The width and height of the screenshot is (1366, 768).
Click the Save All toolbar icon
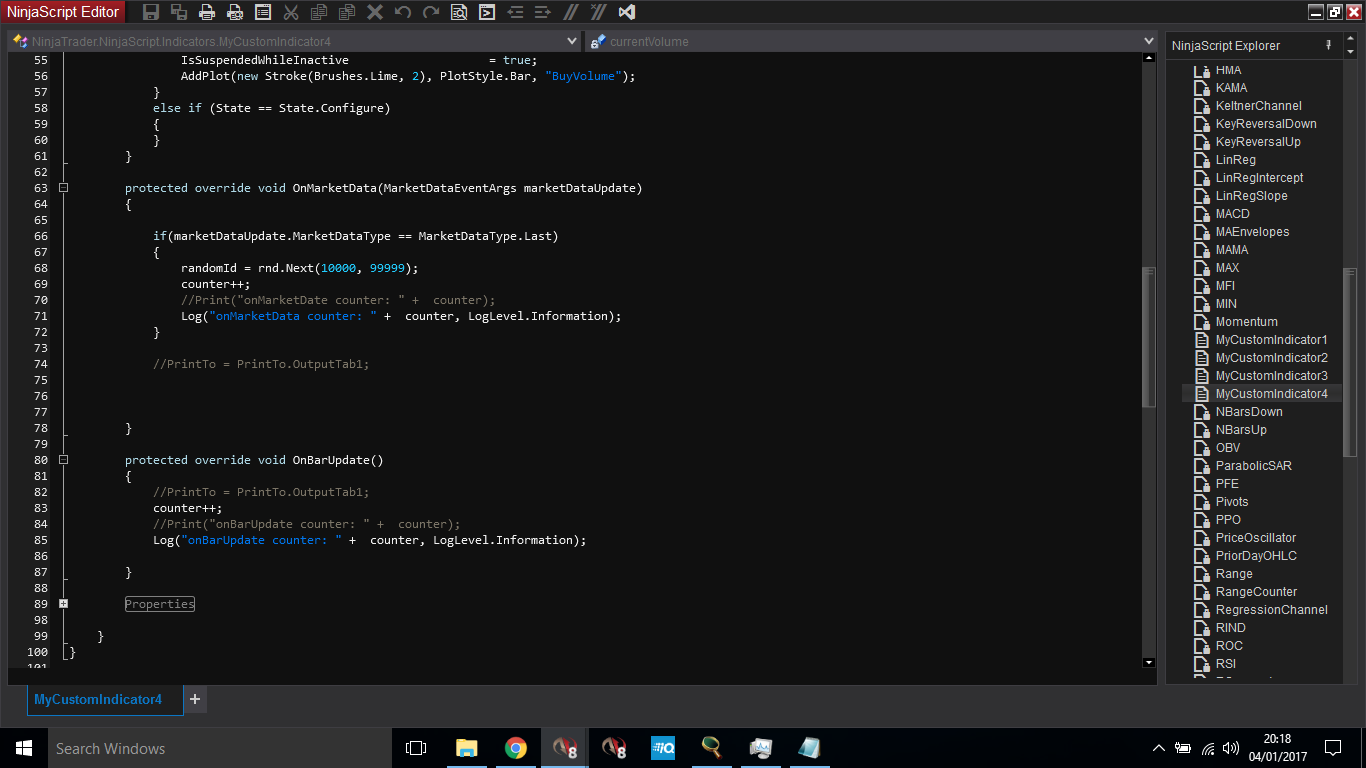179,12
